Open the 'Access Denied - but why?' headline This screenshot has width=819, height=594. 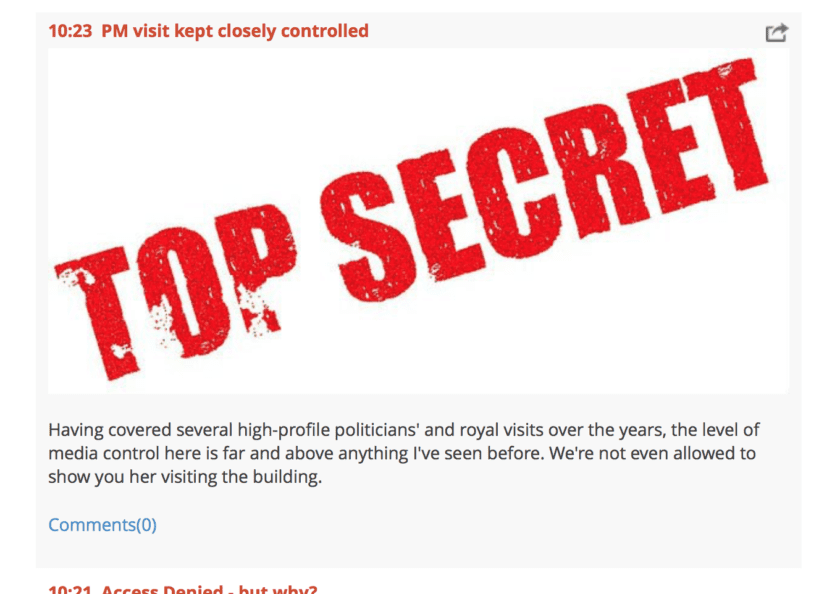coord(209,589)
